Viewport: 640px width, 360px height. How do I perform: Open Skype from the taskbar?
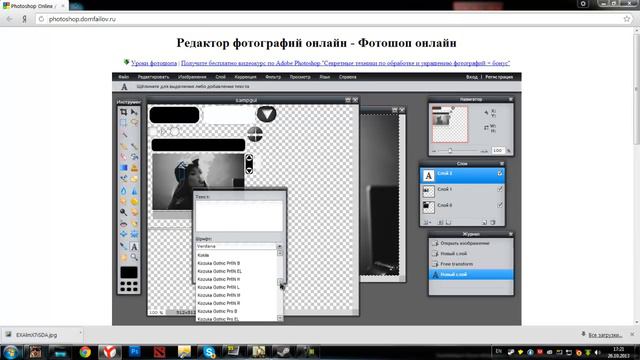tap(209, 352)
